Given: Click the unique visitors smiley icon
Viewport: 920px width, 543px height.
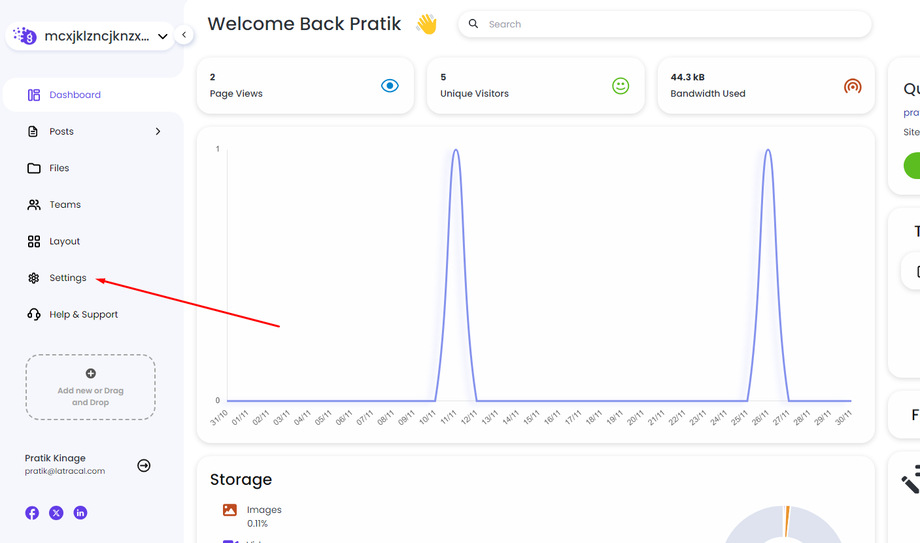Looking at the screenshot, I should tap(621, 86).
